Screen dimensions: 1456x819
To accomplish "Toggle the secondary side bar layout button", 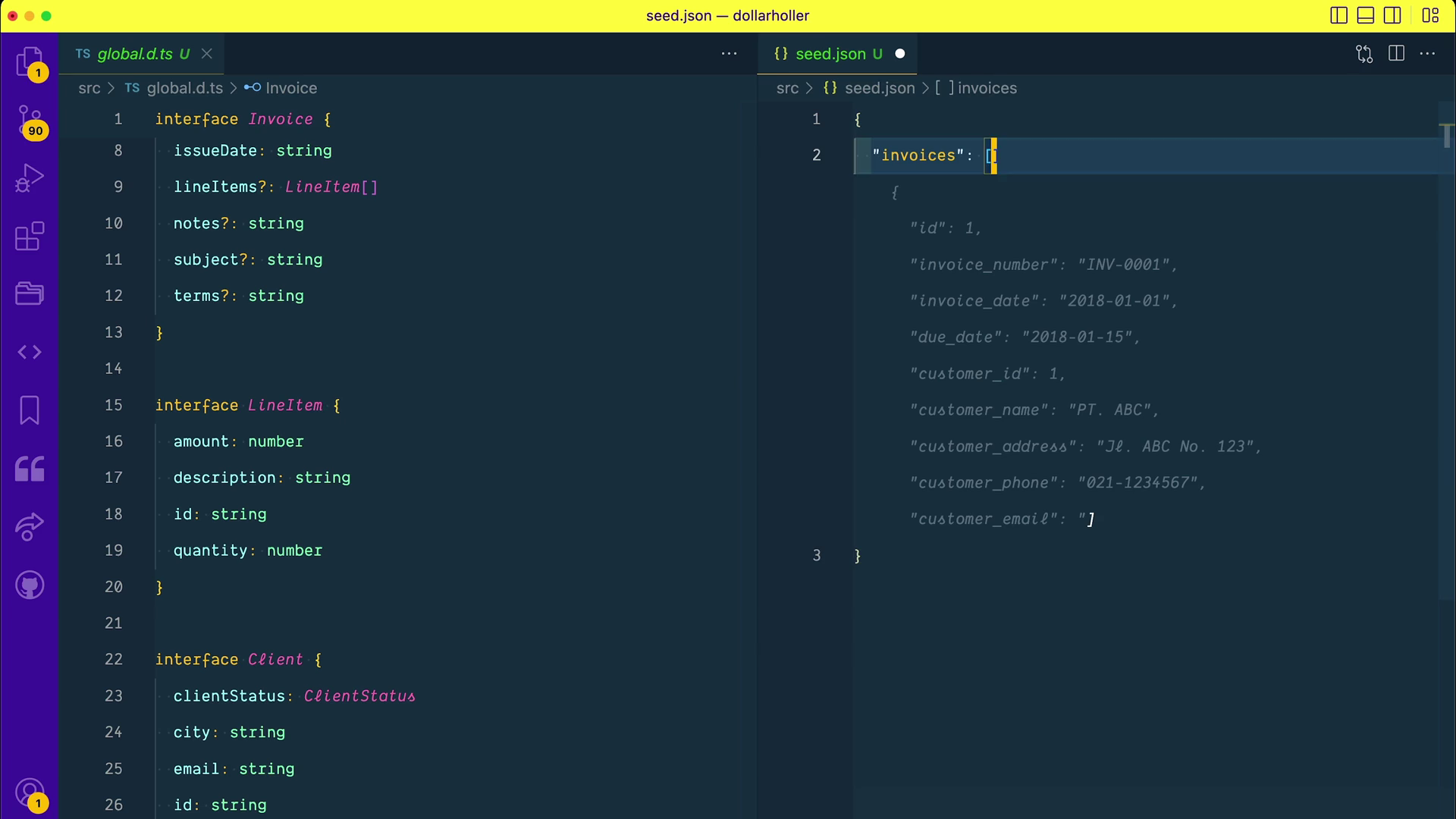I will tap(1392, 15).
